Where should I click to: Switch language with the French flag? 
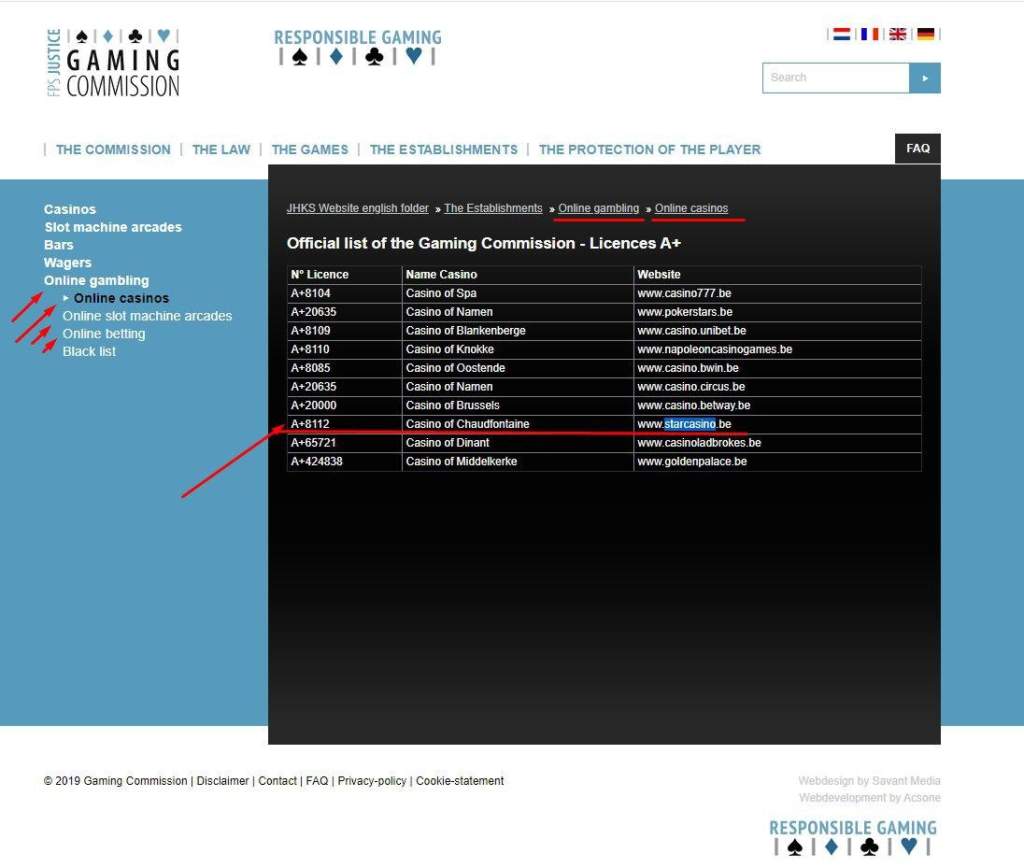pyautogui.click(x=869, y=34)
